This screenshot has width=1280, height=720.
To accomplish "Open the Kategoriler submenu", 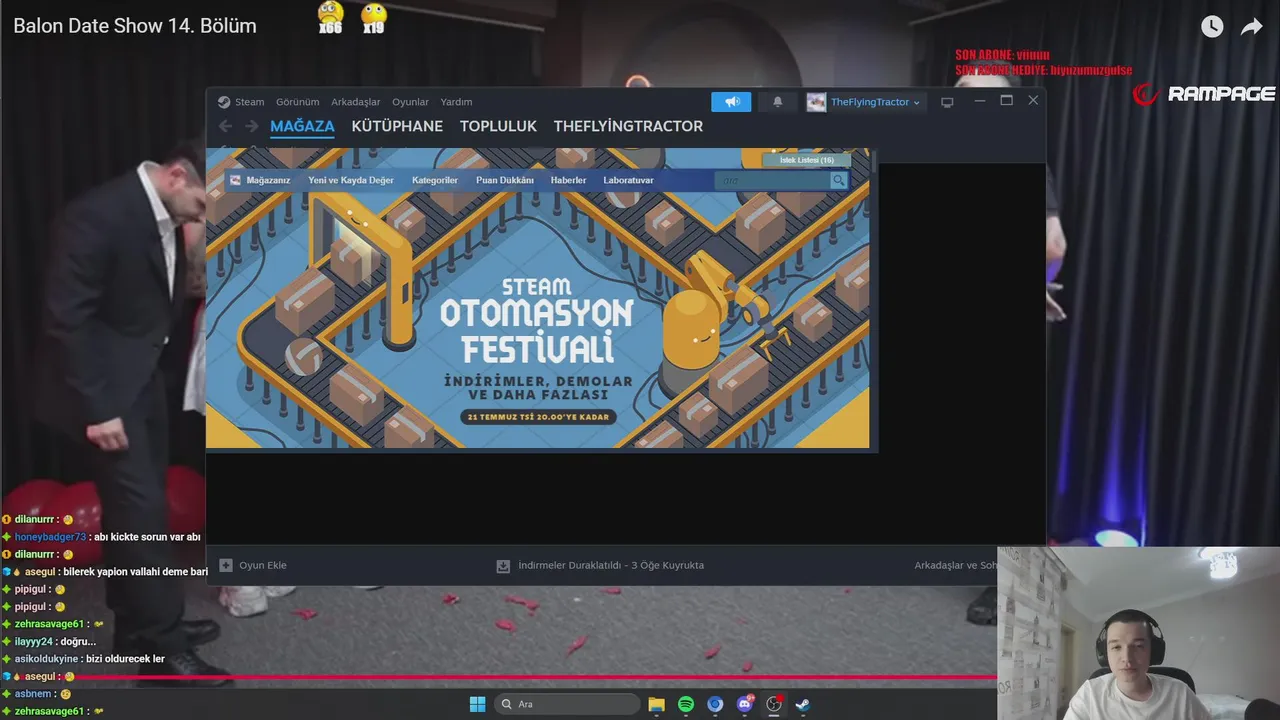I will (x=435, y=180).
